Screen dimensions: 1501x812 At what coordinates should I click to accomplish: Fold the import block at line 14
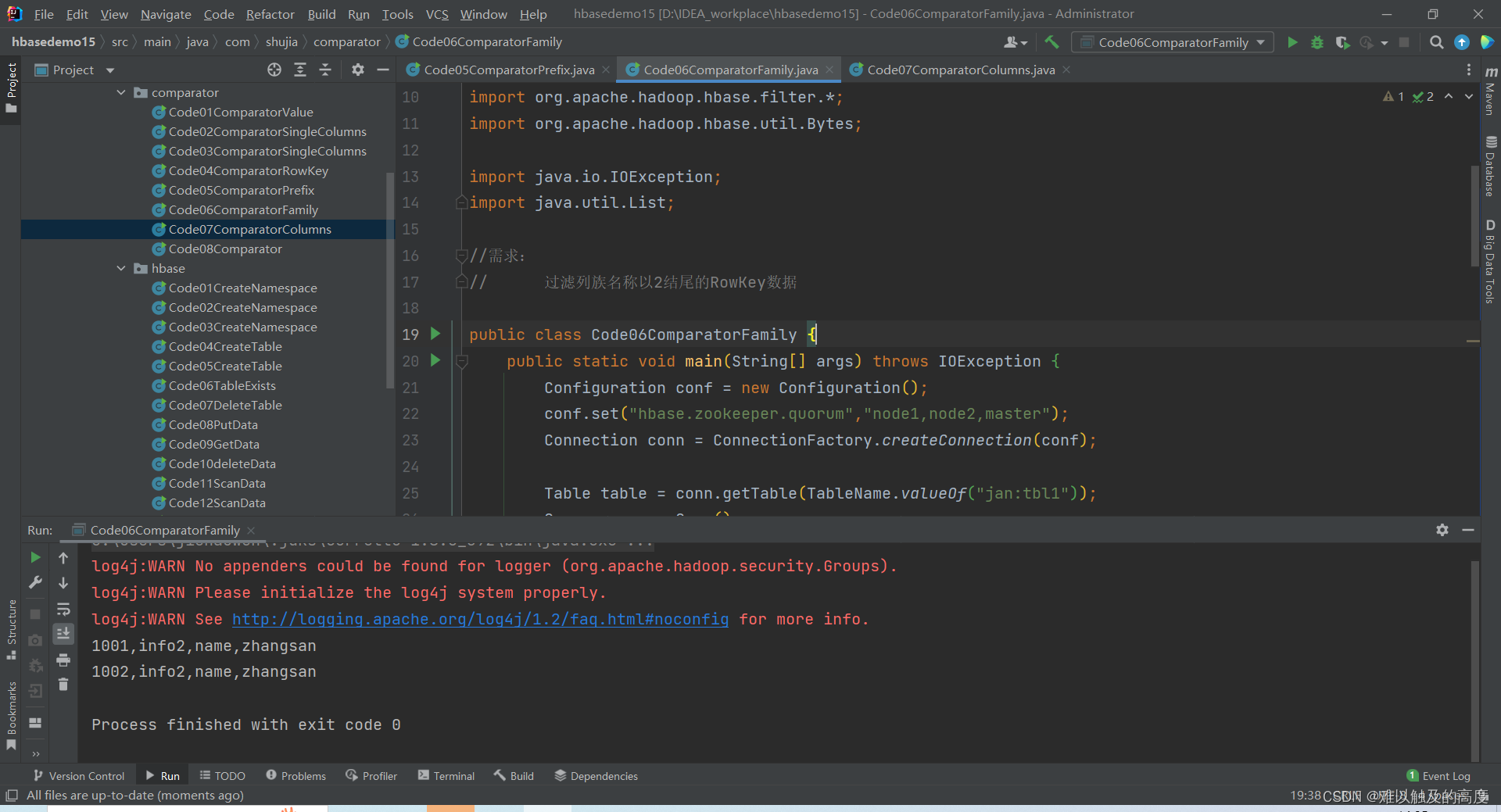pos(461,202)
